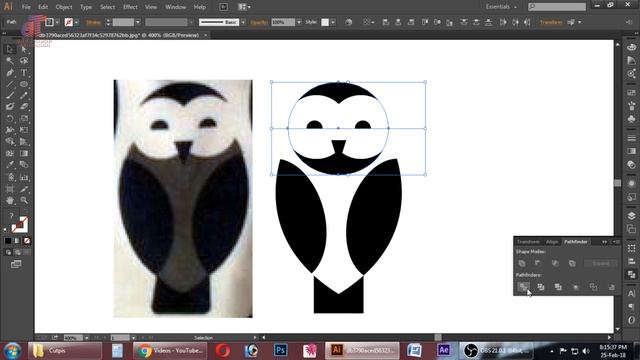Image resolution: width=640 pixels, height=360 pixels.
Task: Click the Minus Front shape mode icon
Action: coord(538,263)
